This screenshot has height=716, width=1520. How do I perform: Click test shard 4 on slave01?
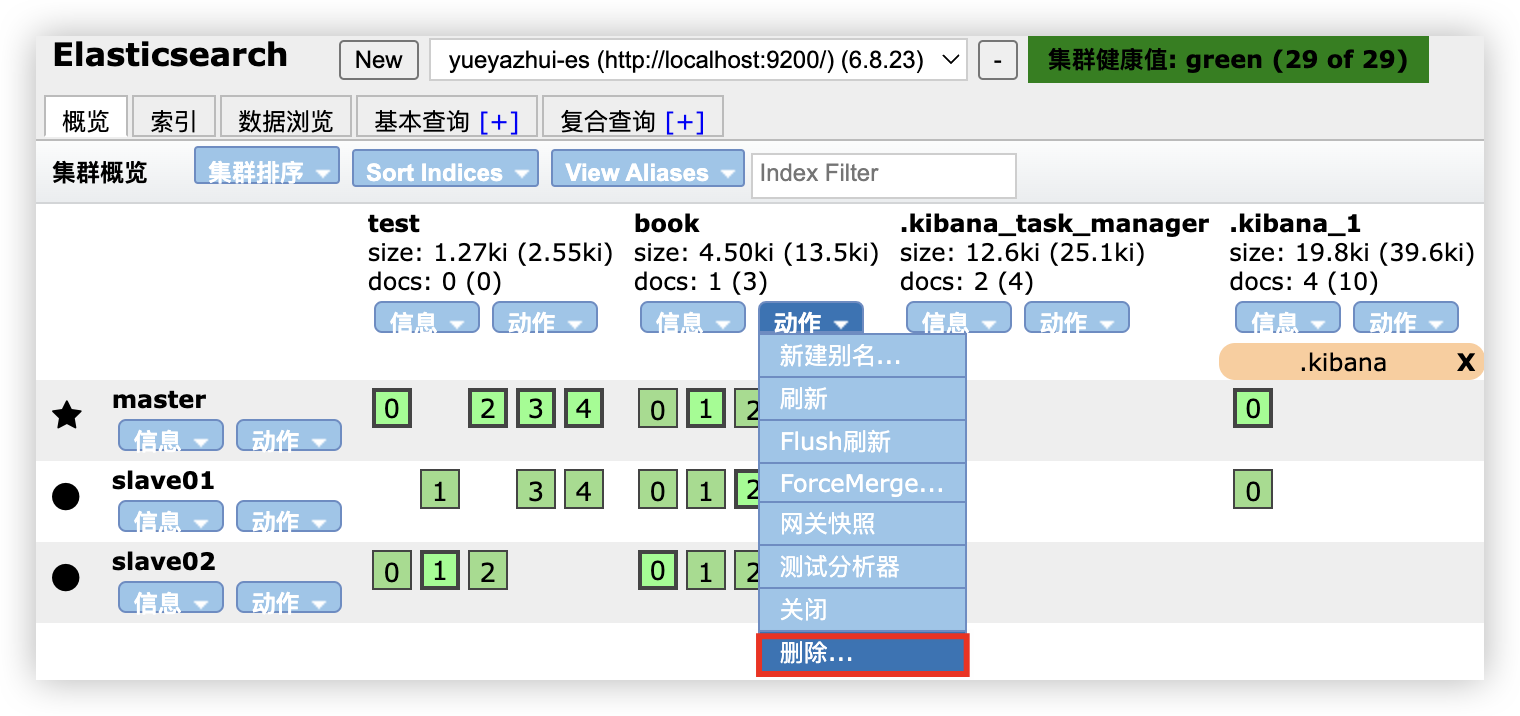pyautogui.click(x=584, y=490)
